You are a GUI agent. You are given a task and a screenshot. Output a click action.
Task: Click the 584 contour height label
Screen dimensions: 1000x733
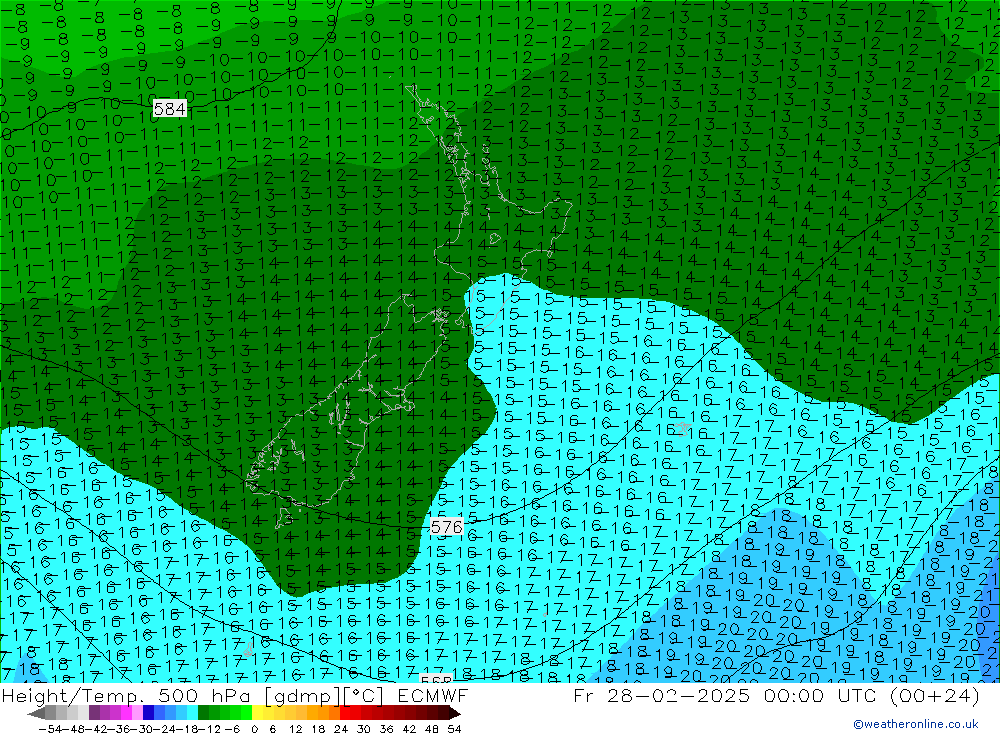click(x=170, y=108)
